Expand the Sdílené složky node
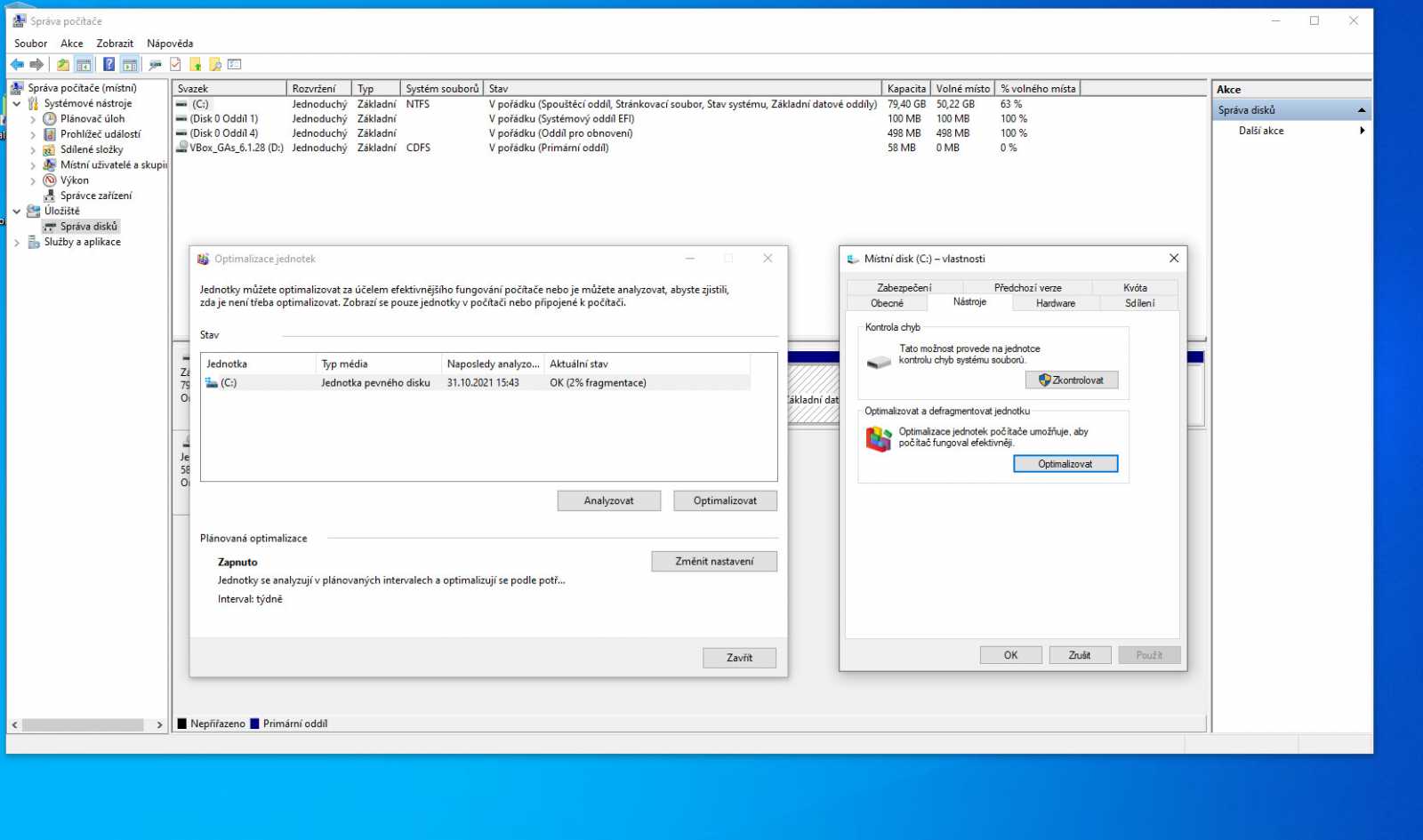 tap(33, 150)
